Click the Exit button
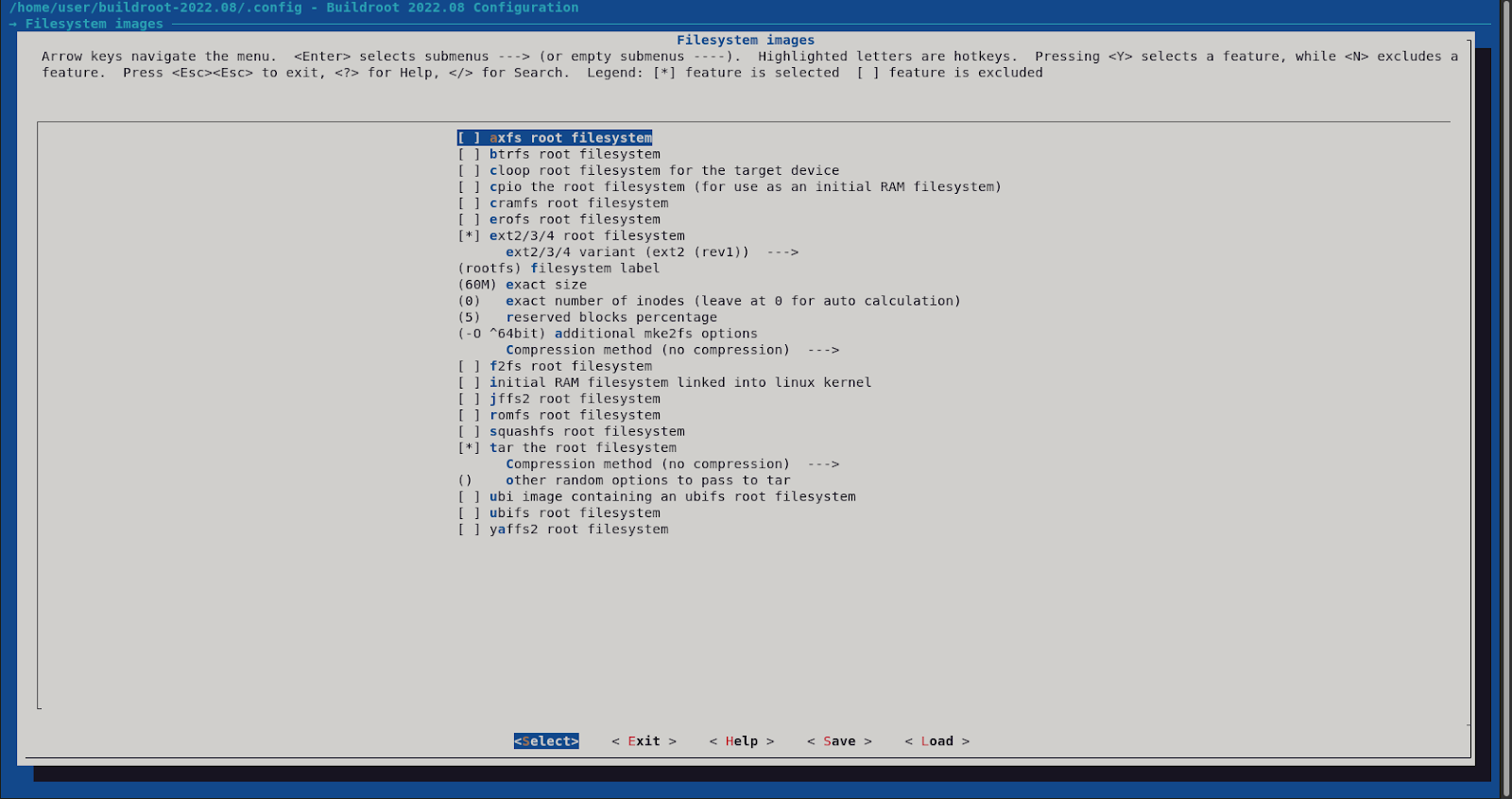The width and height of the screenshot is (1512, 799). coord(644,741)
